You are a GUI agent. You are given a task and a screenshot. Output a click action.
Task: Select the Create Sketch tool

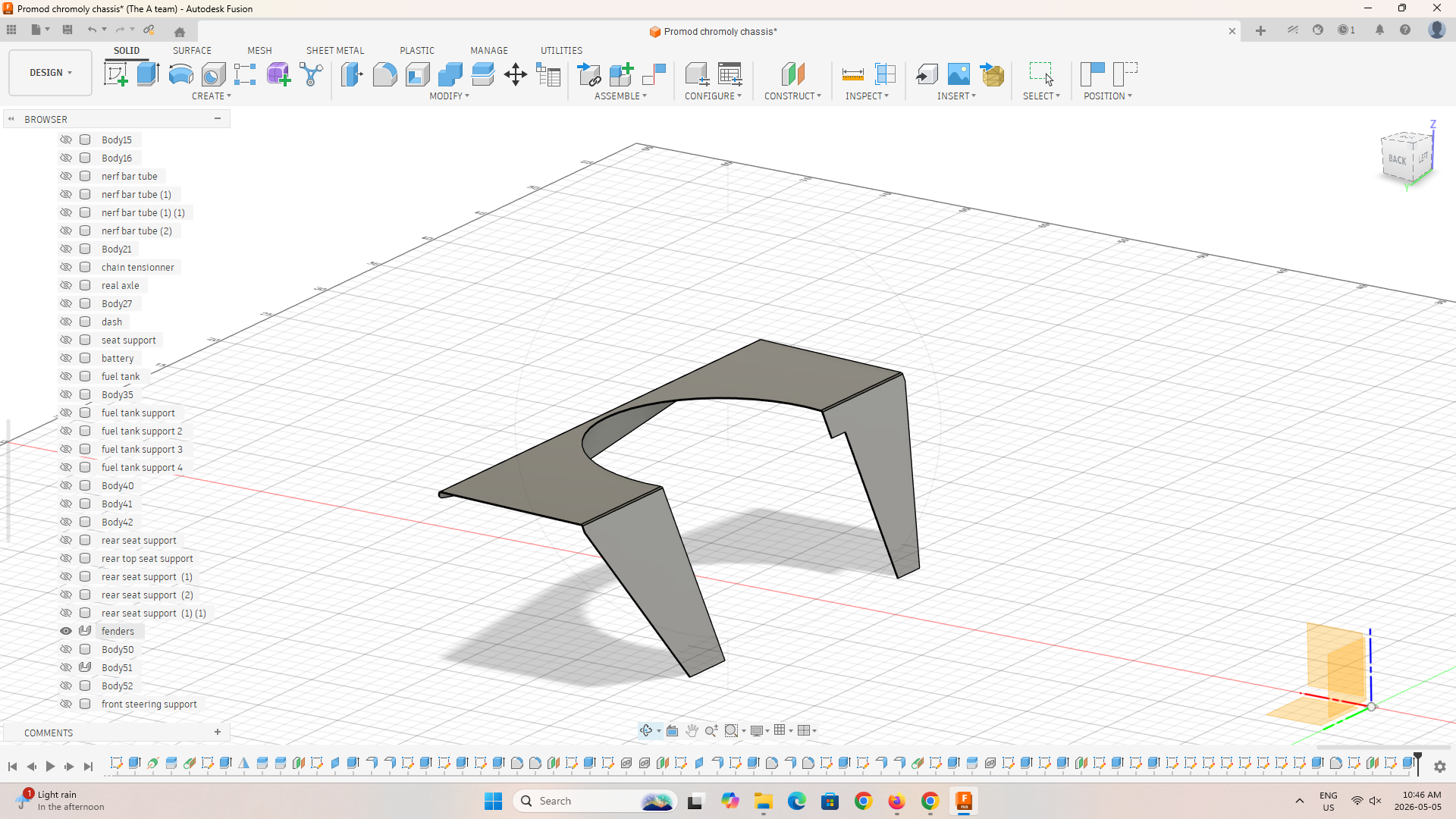[115, 74]
